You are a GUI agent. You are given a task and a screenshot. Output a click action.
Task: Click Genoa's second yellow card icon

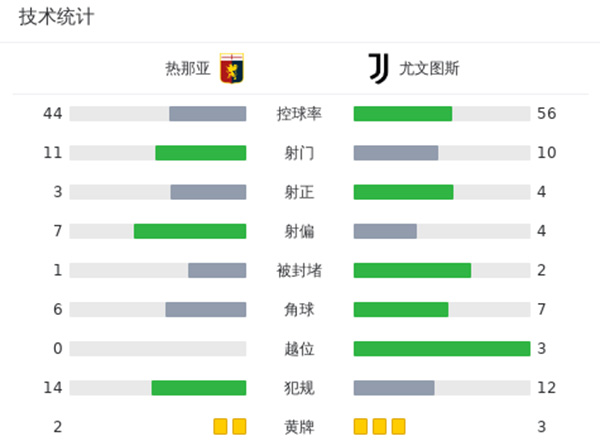coord(239,427)
